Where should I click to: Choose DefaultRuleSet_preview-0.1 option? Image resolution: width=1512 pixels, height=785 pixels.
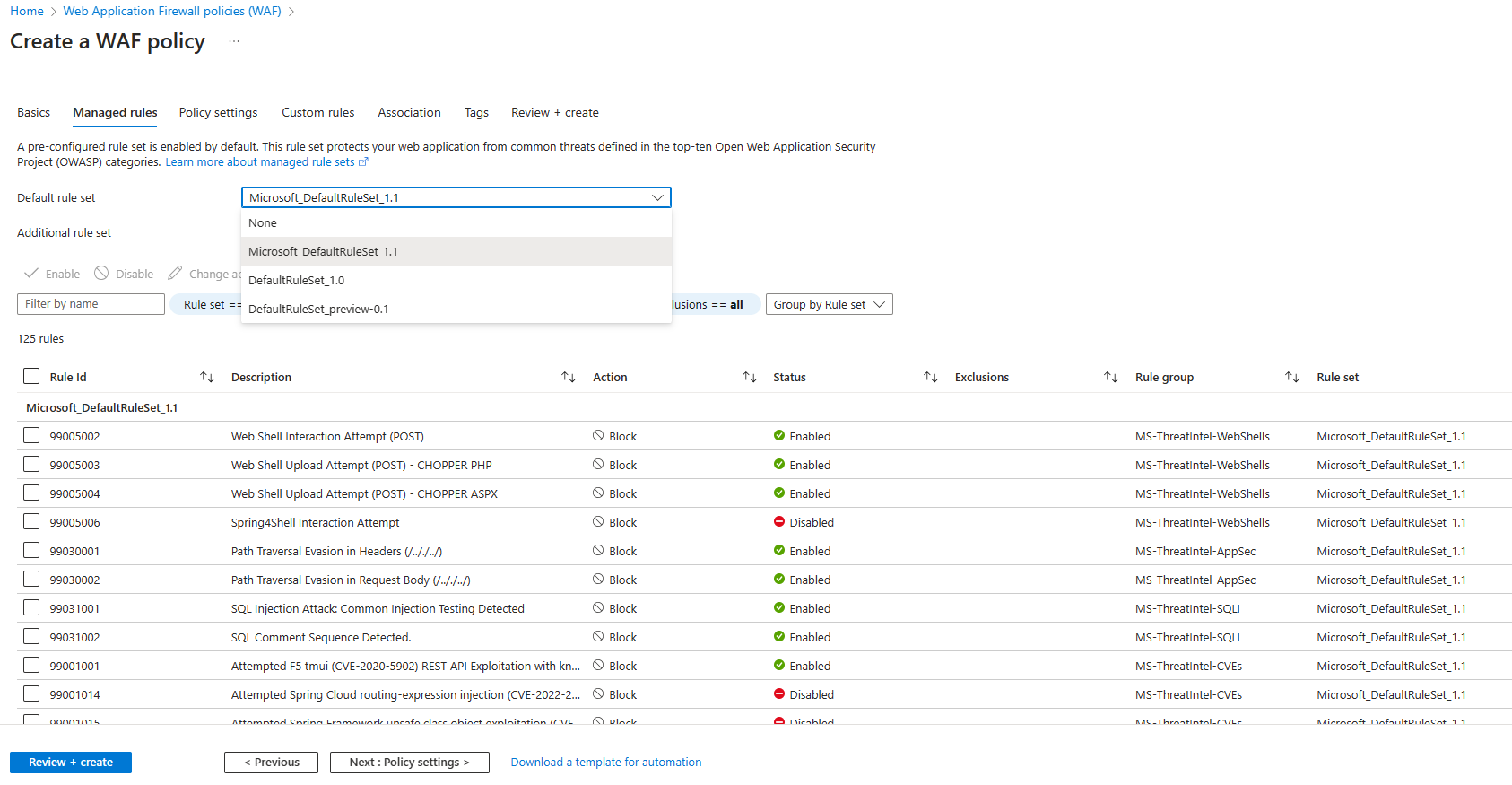(x=456, y=309)
